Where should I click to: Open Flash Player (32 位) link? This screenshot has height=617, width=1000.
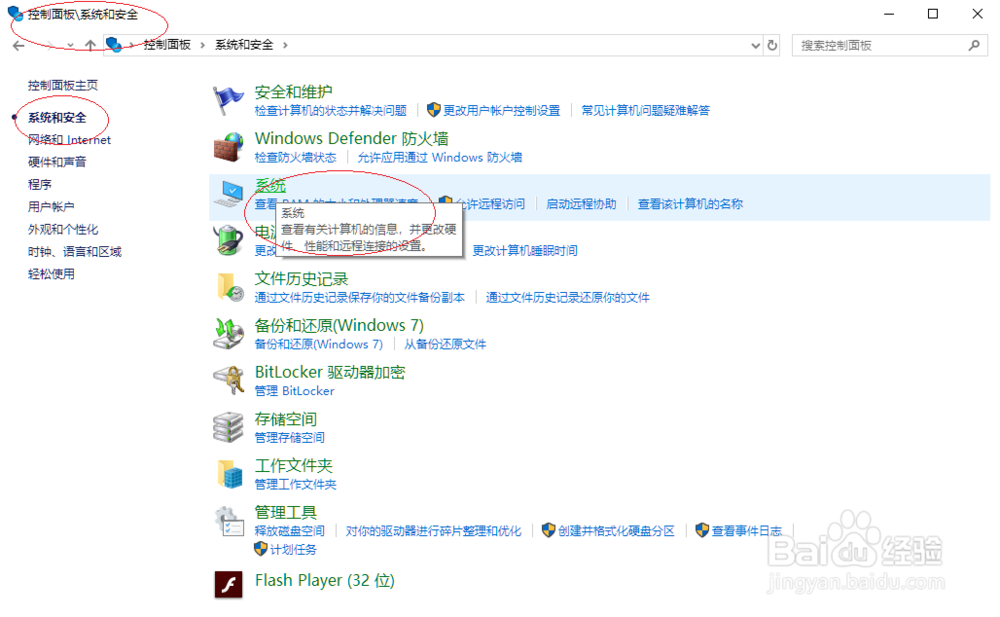point(325,580)
